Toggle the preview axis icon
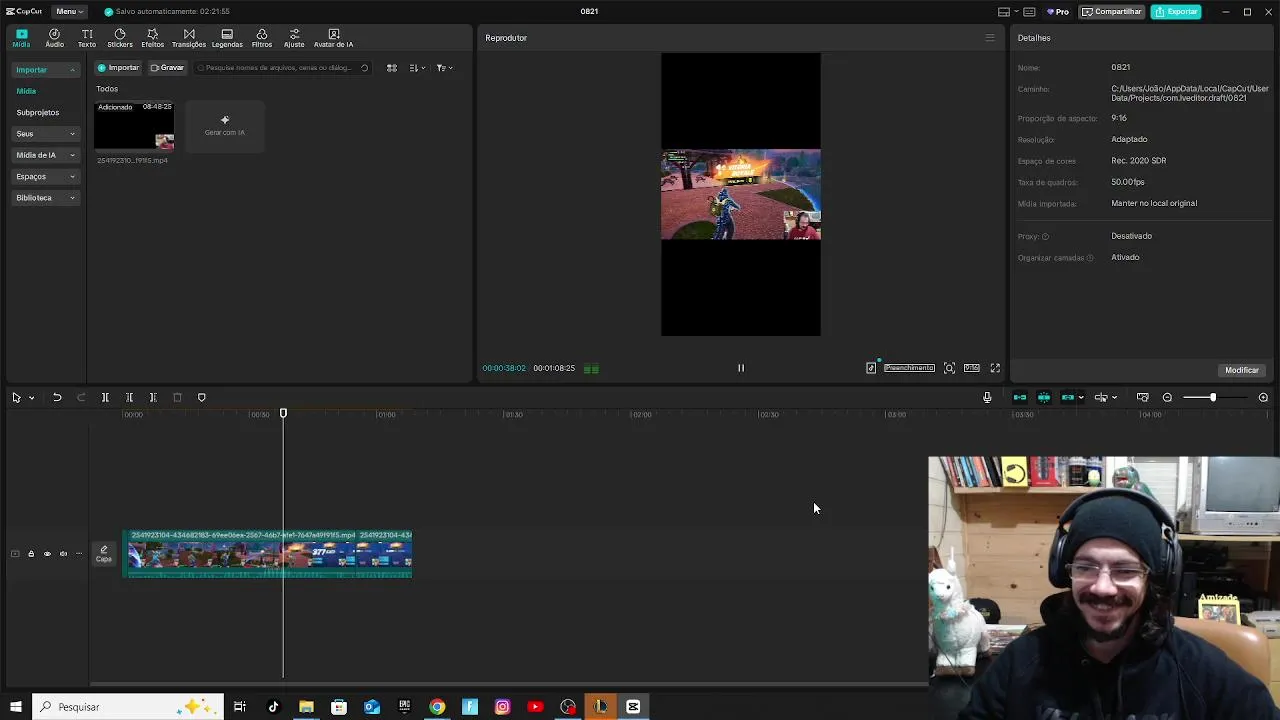 (1101, 398)
